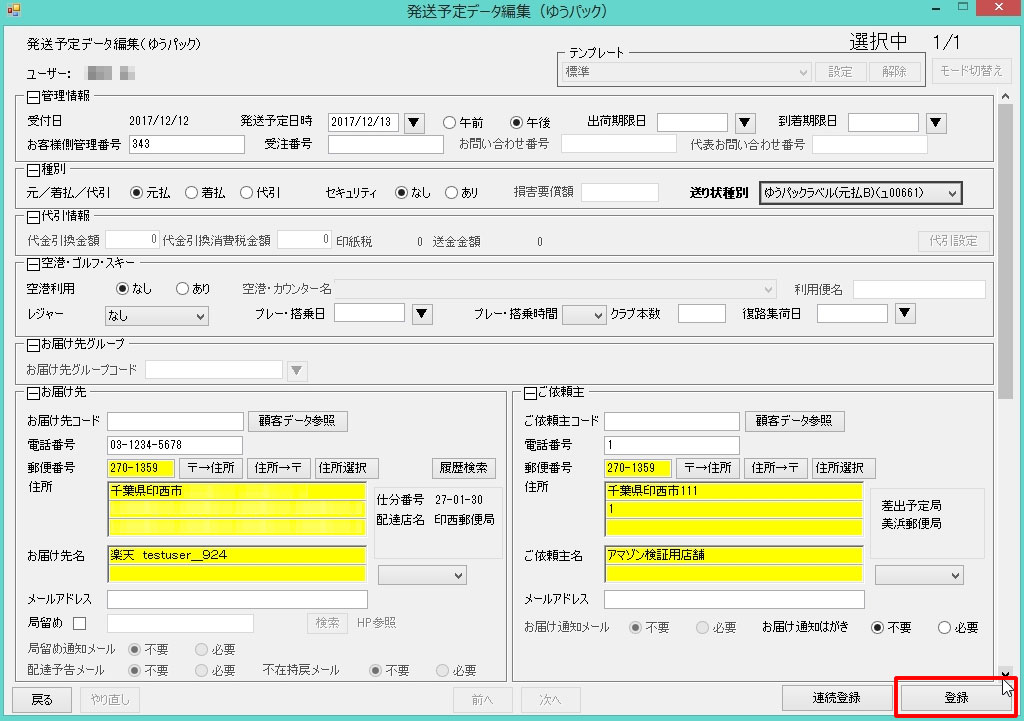1024x721 pixels.
Task: Click 顧客データ参照 for お届け先
Action: [297, 421]
